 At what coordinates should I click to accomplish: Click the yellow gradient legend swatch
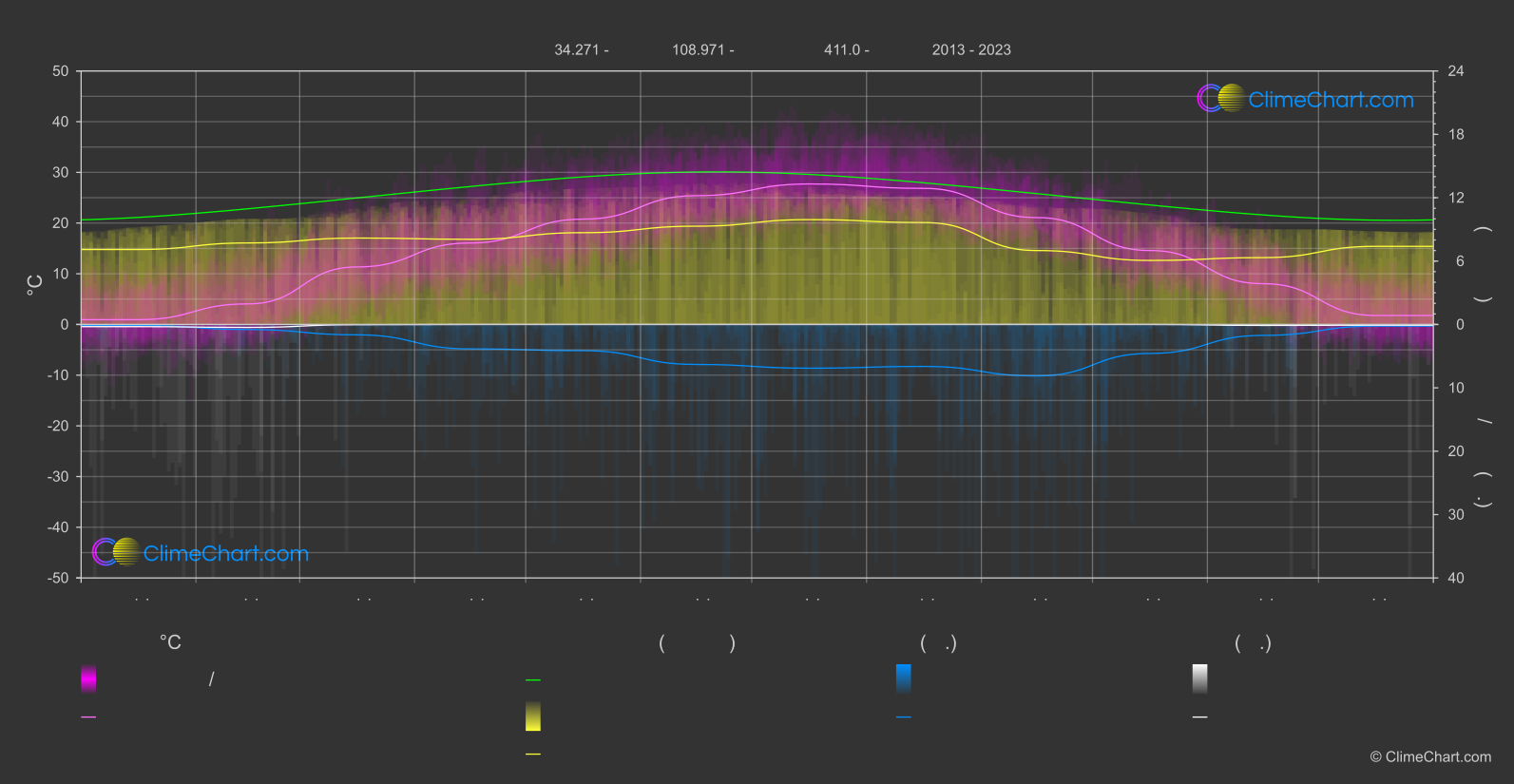coord(533,717)
